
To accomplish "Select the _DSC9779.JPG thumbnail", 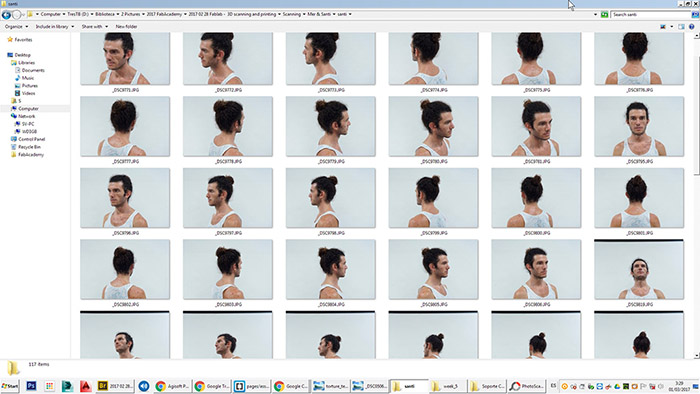I will tap(331, 127).
